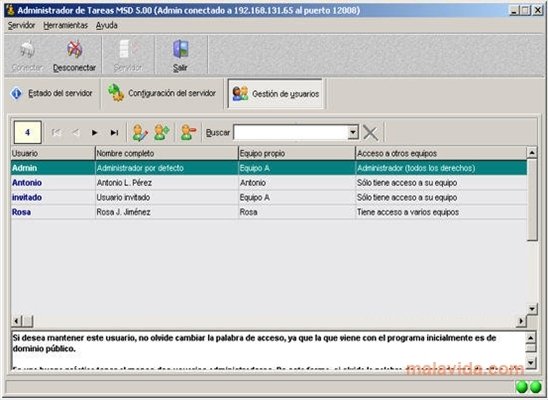The width and height of the screenshot is (548, 400).
Task: Click the 'Rosa J. Jiménez' cell
Action: [166, 212]
